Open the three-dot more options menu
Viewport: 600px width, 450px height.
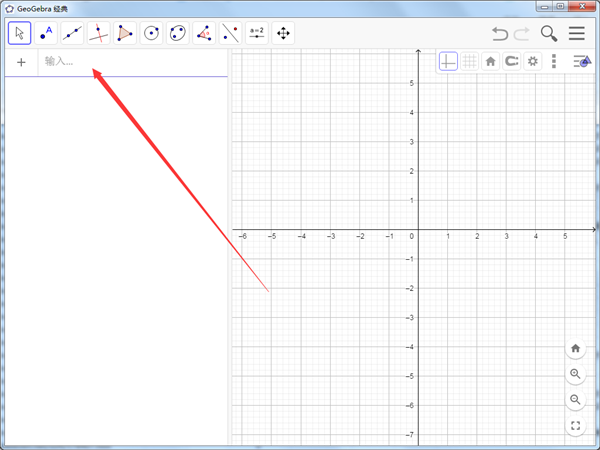(554, 61)
